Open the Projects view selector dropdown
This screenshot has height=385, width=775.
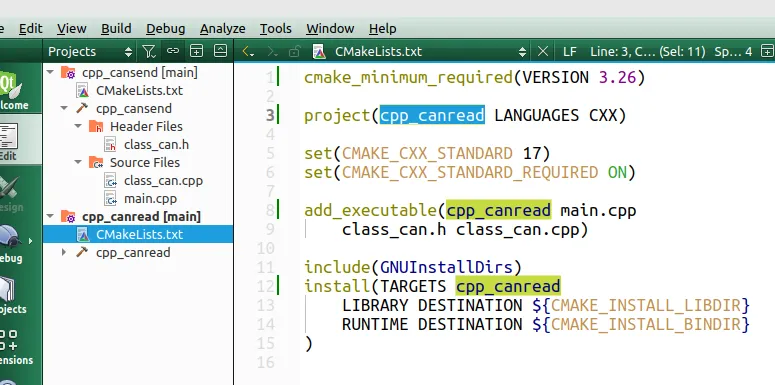(90, 51)
